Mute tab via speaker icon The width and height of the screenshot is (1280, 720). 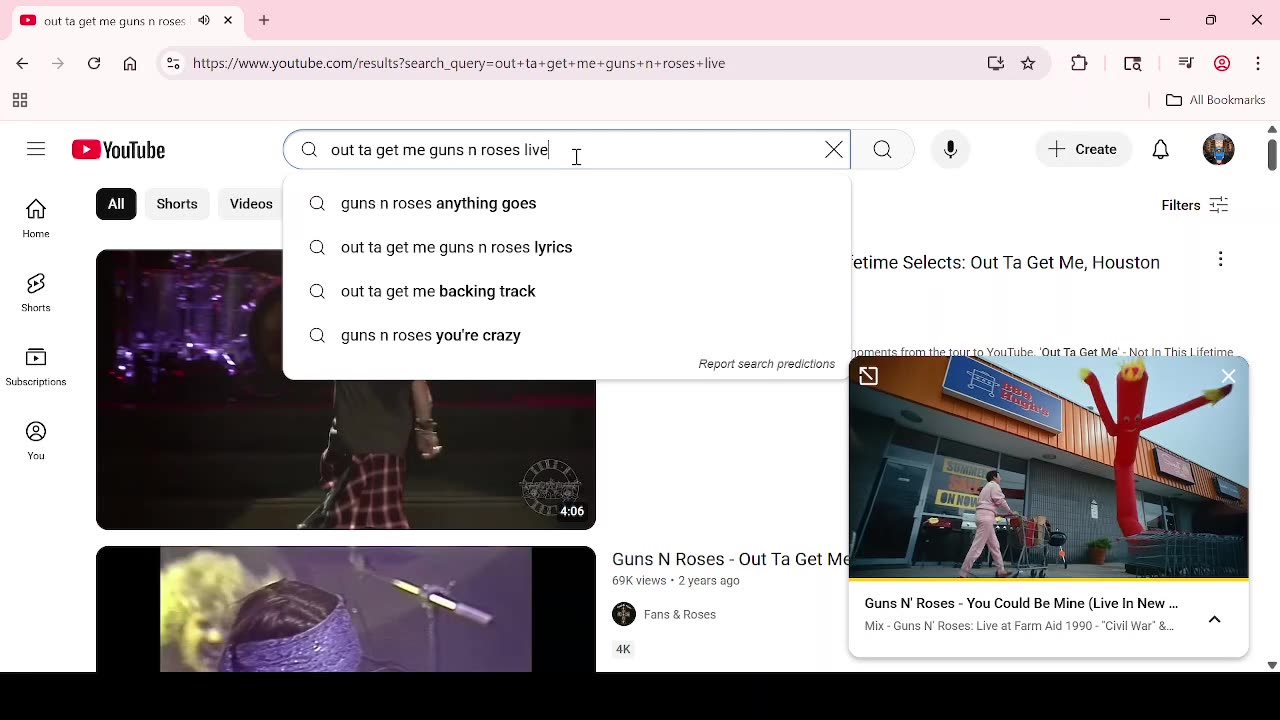click(204, 20)
